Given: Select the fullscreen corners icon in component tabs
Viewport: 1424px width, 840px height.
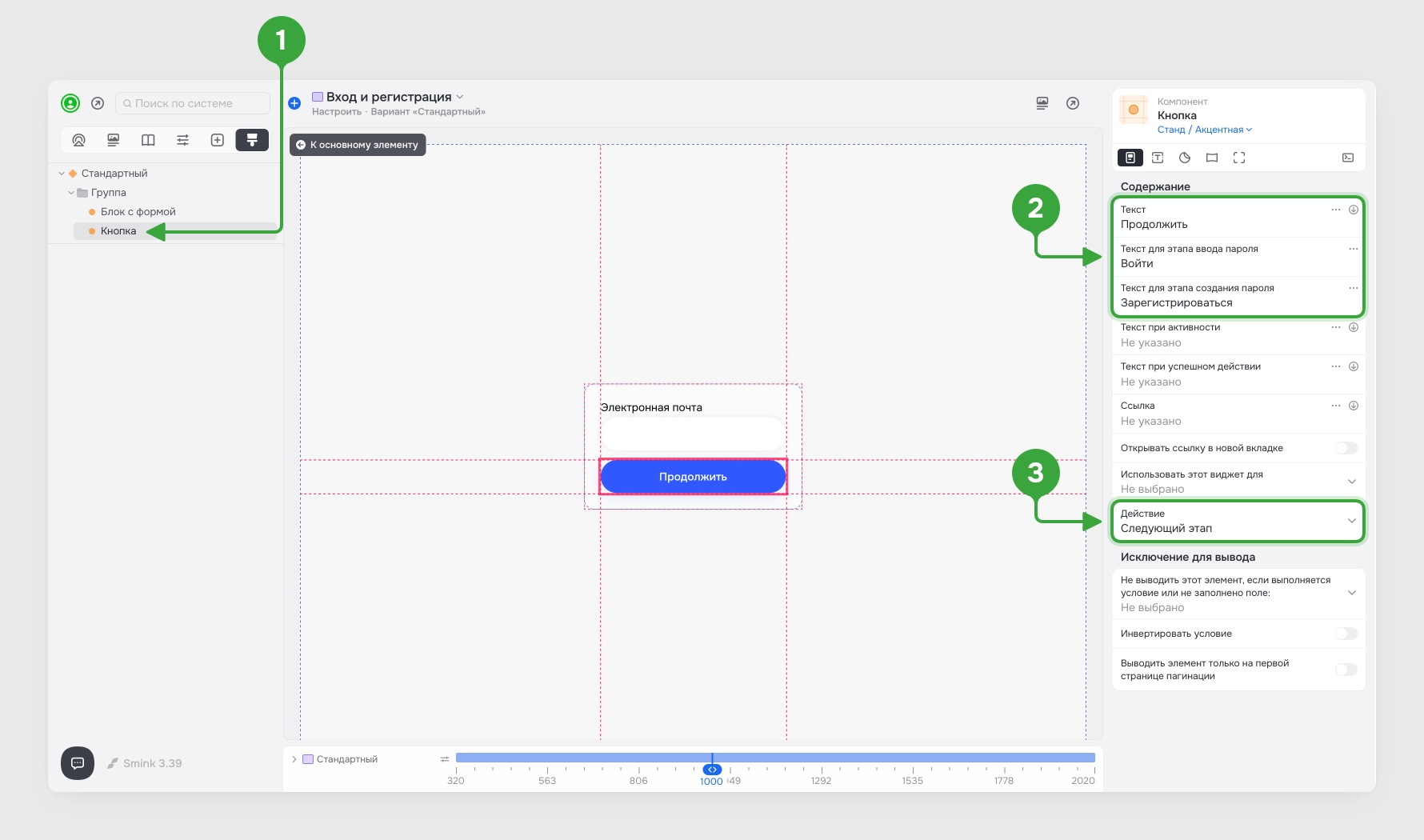Looking at the screenshot, I should [1239, 158].
